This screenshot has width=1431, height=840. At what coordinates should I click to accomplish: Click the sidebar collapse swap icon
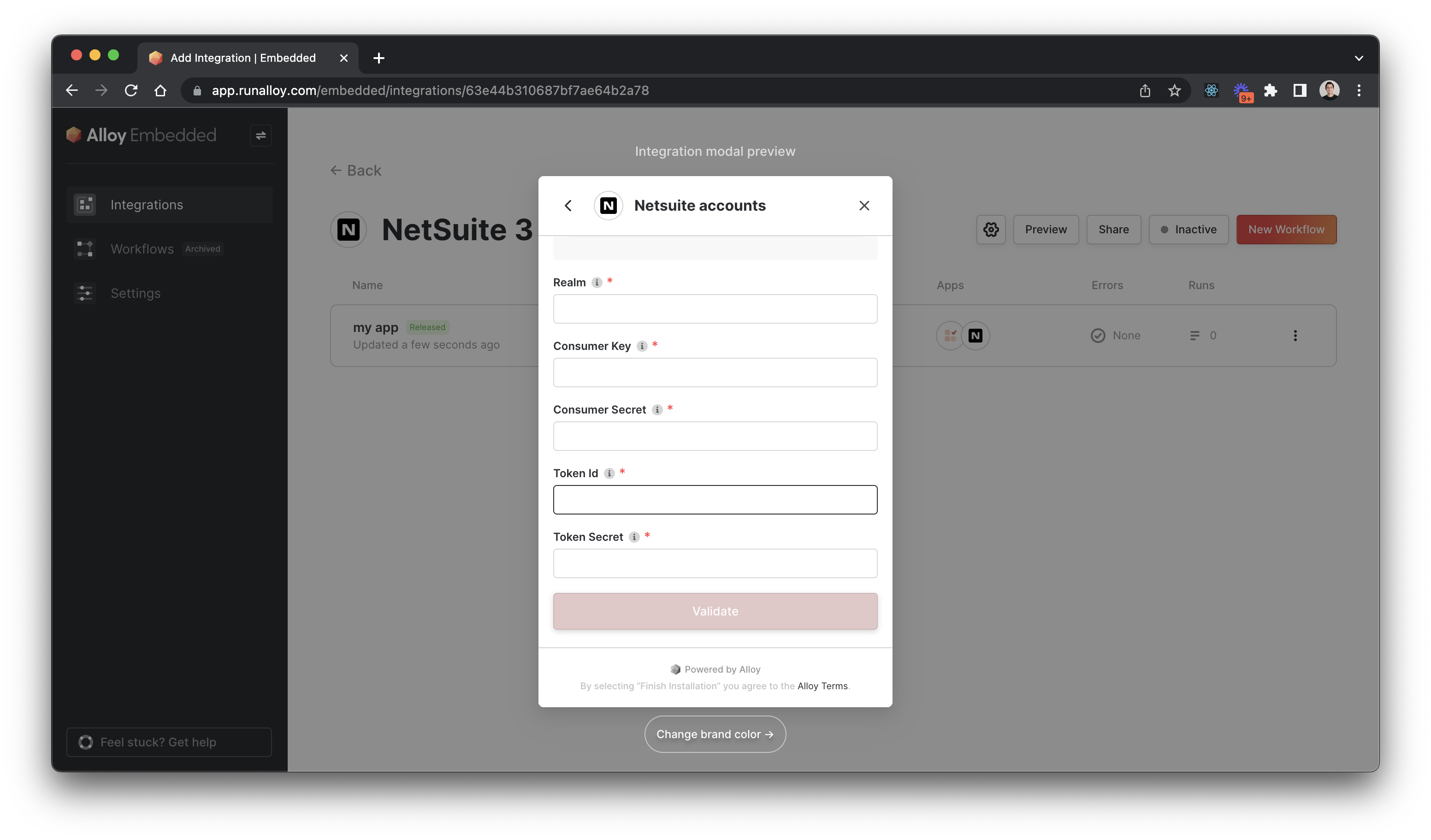tap(260, 135)
